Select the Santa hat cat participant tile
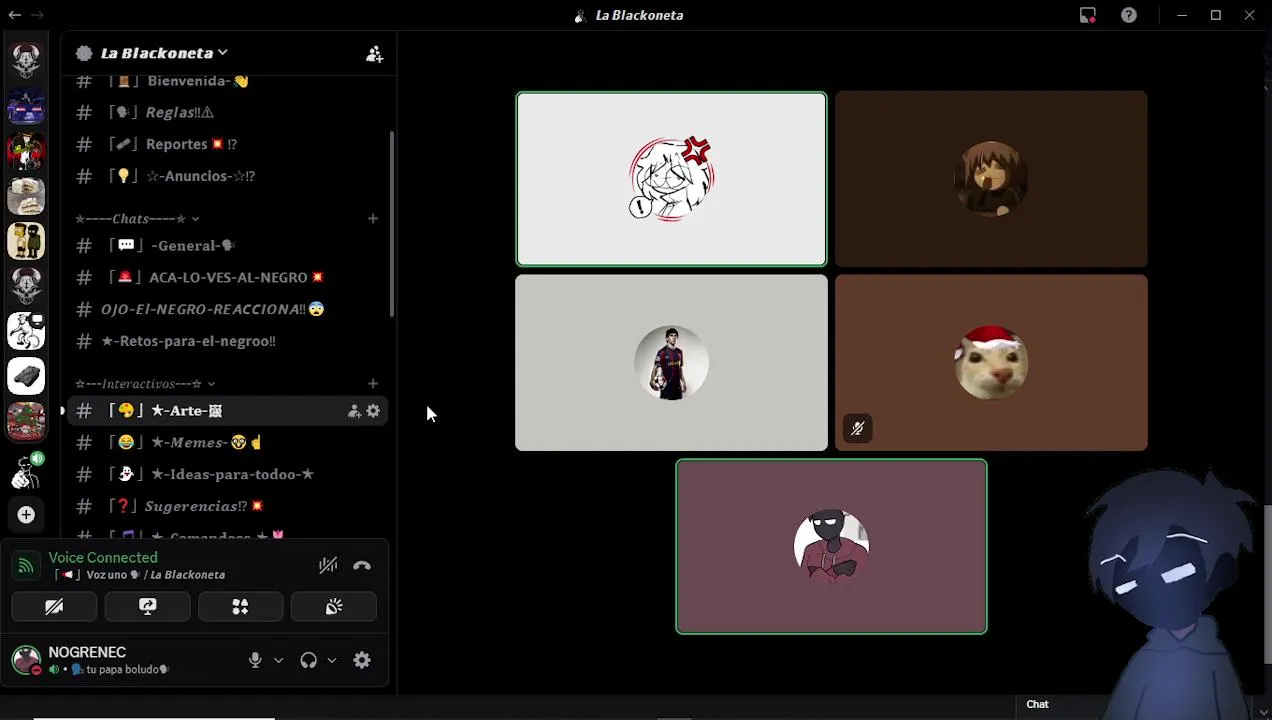The height and width of the screenshot is (720, 1272). click(991, 363)
